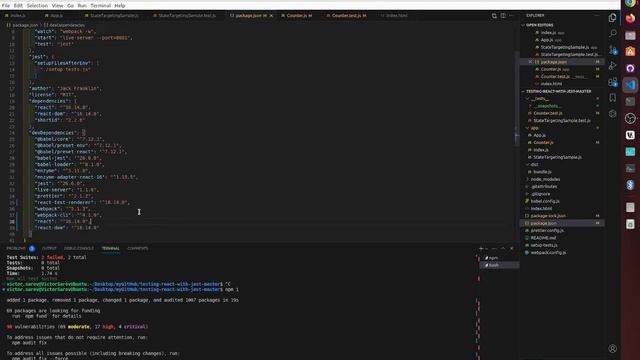This screenshot has width=640, height=360.
Task: Open the Bookmarks view in activity bar
Action: (x=612, y=98)
